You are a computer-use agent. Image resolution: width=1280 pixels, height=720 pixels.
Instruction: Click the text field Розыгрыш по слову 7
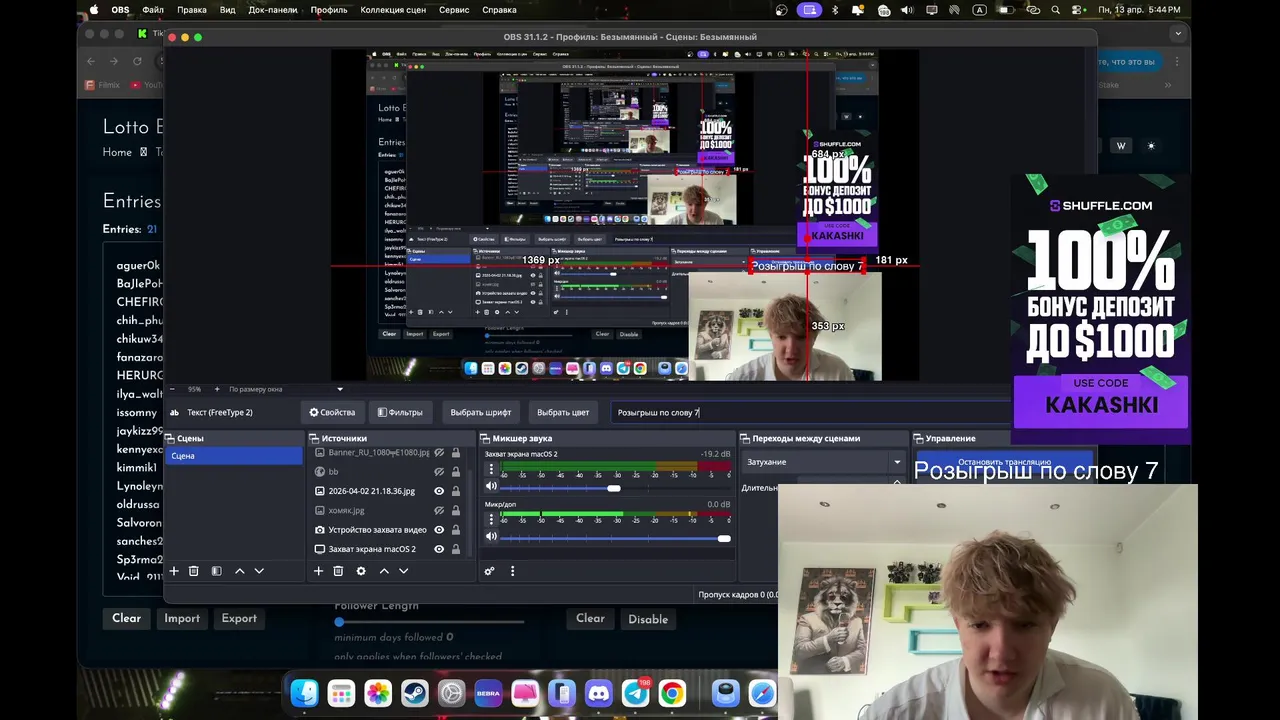pyautogui.click(x=810, y=412)
